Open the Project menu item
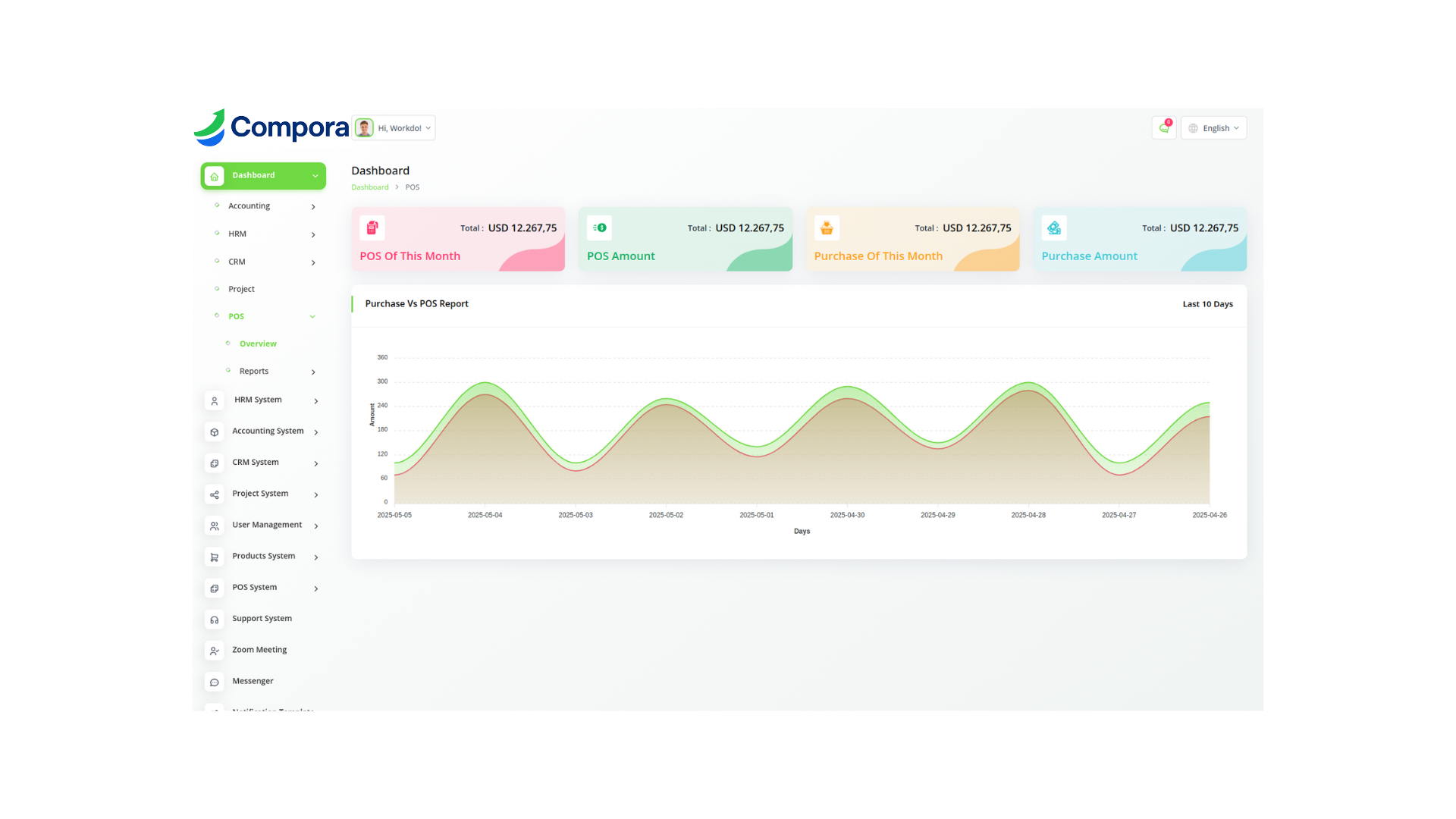Viewport: 1456px width, 819px height. click(241, 289)
